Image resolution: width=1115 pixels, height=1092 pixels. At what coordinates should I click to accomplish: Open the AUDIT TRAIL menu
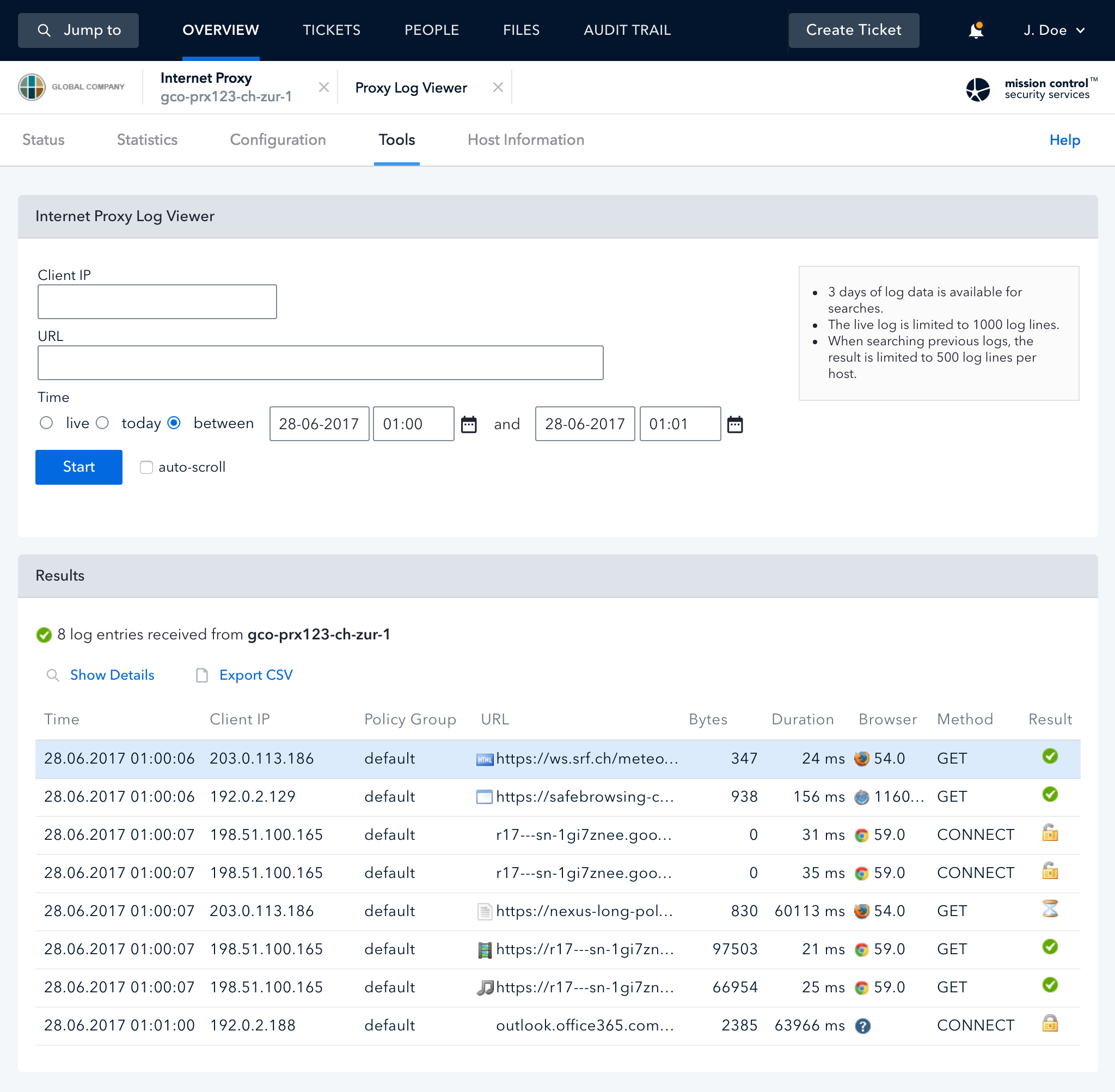[627, 30]
